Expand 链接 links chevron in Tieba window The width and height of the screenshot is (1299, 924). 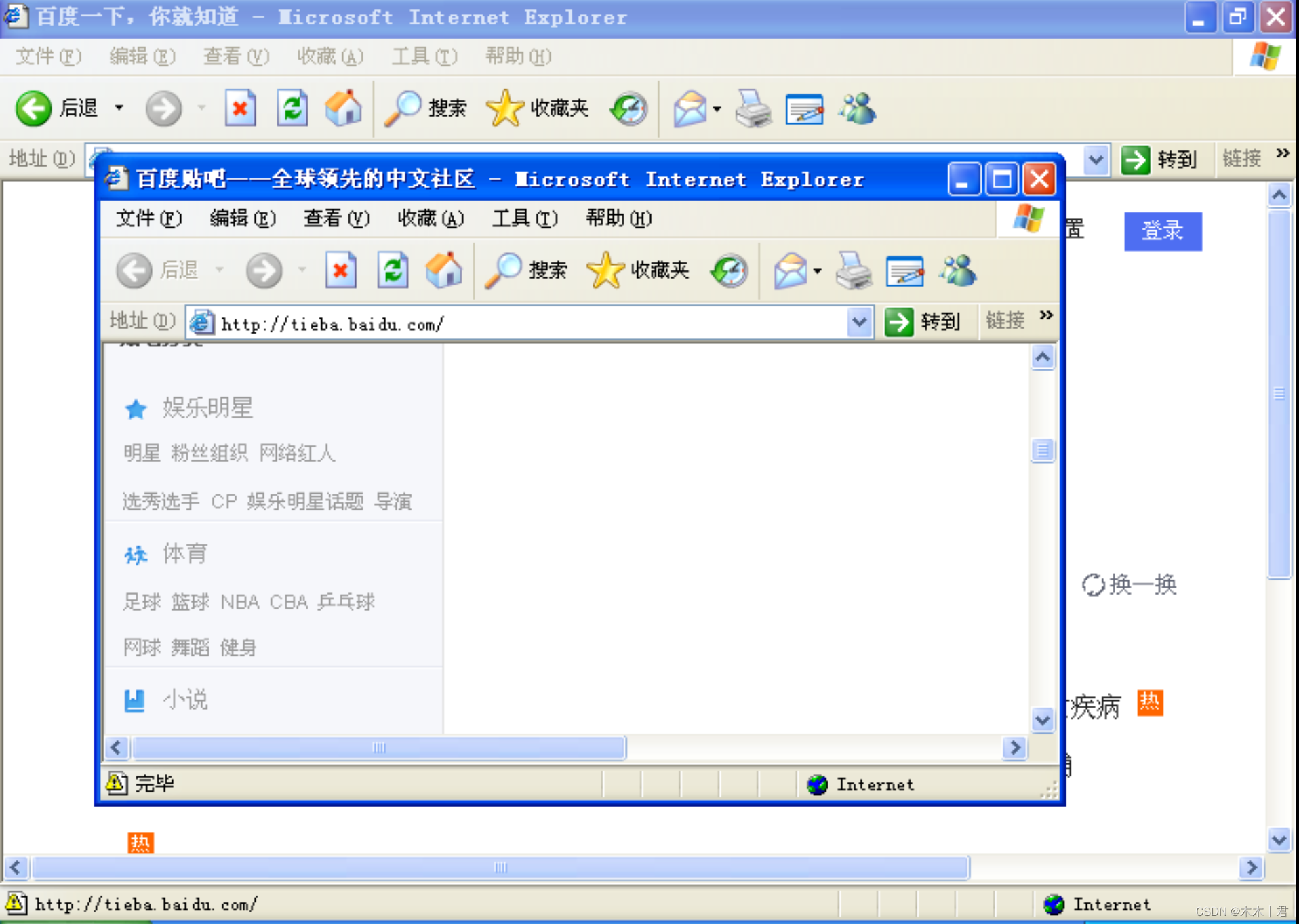pyautogui.click(x=1046, y=315)
